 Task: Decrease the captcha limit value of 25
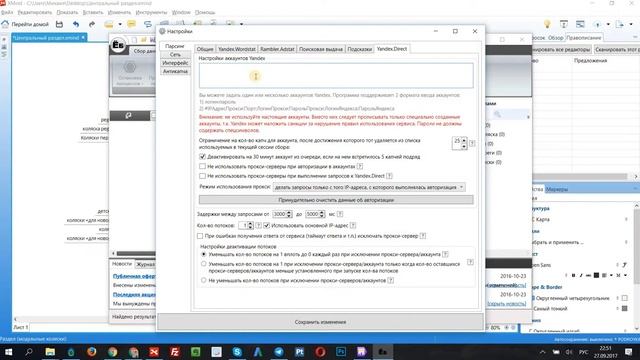464,147
